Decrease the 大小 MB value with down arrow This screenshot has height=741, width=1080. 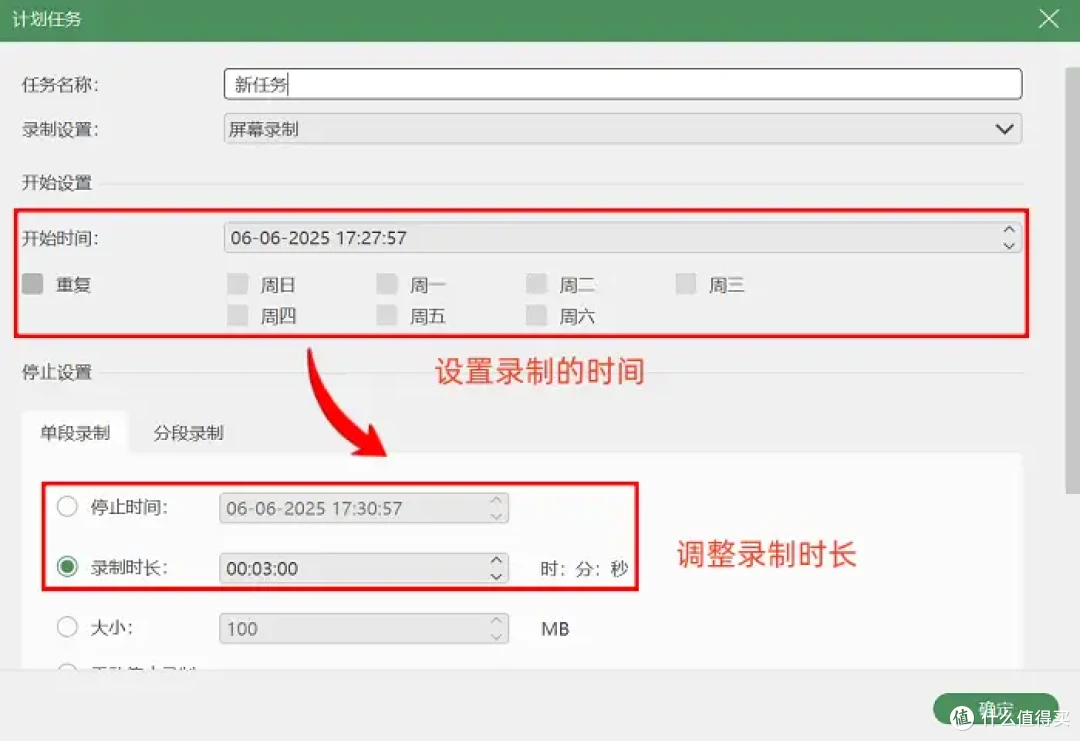click(x=496, y=636)
